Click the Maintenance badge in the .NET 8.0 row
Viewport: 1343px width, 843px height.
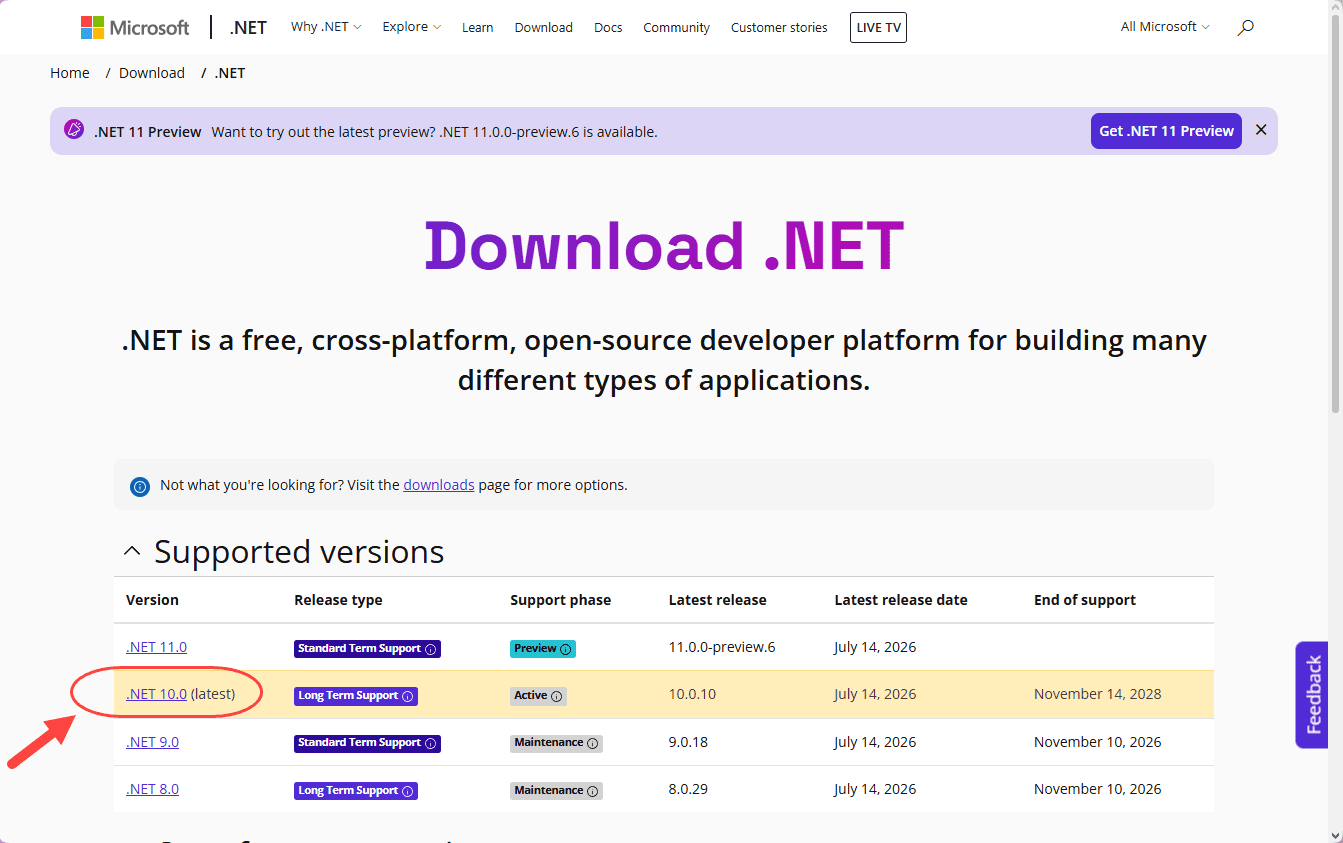pyautogui.click(x=556, y=790)
